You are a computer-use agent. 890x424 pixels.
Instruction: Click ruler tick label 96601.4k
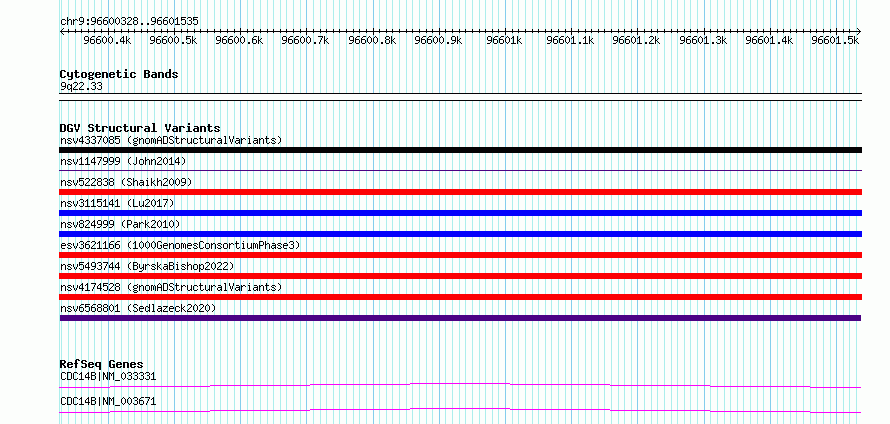pyautogui.click(x=769, y=40)
